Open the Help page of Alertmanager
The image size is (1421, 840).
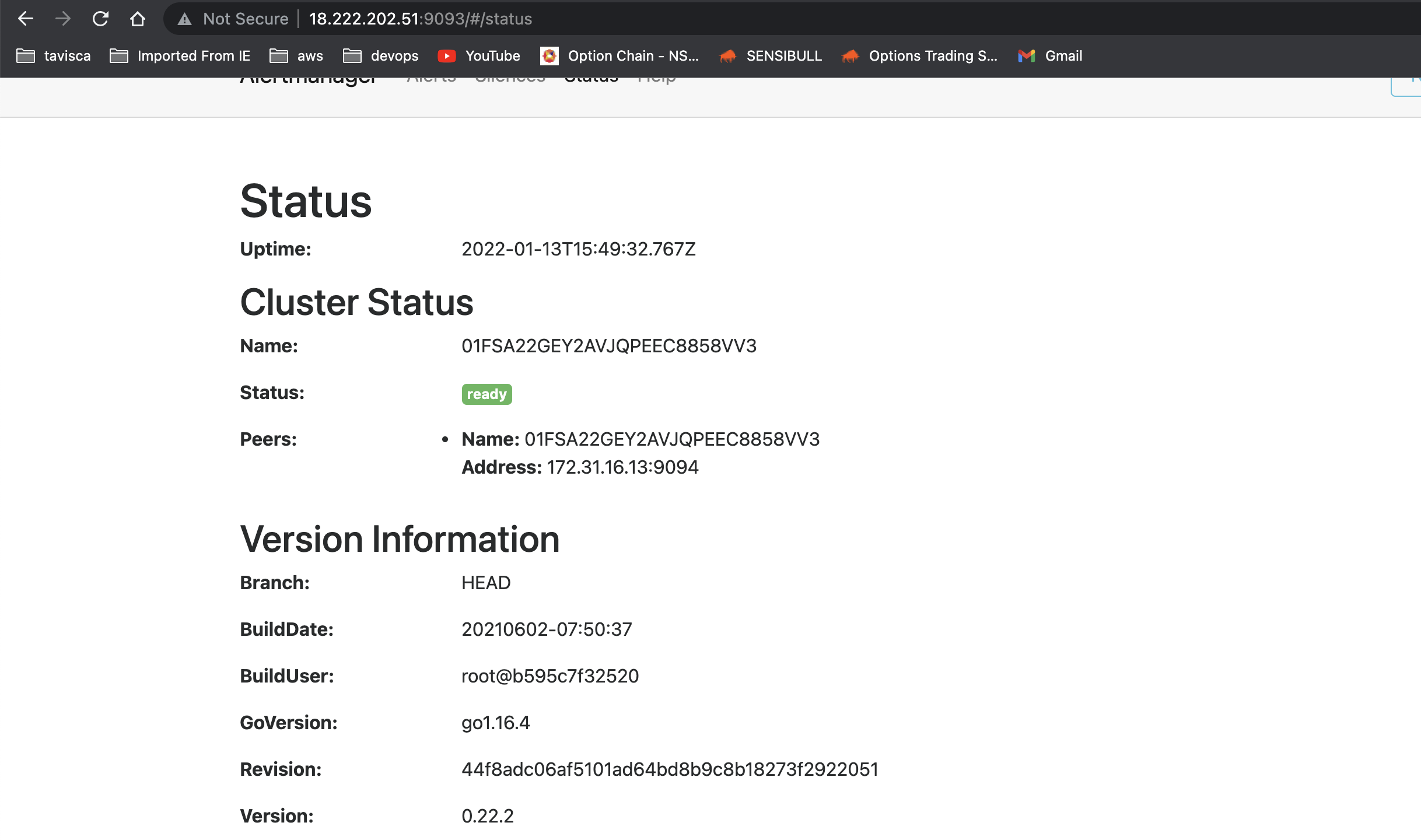click(657, 77)
